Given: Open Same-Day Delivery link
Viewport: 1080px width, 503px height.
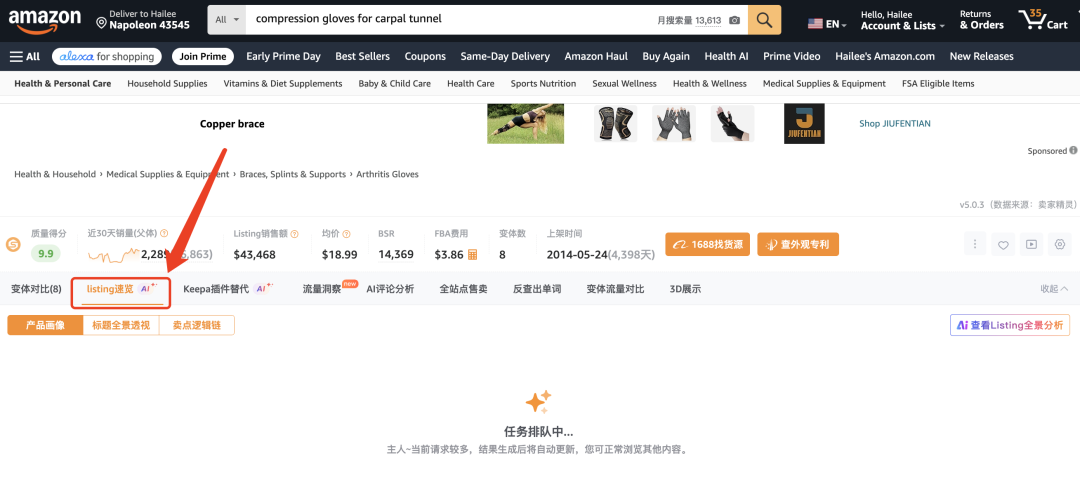Looking at the screenshot, I should point(505,57).
